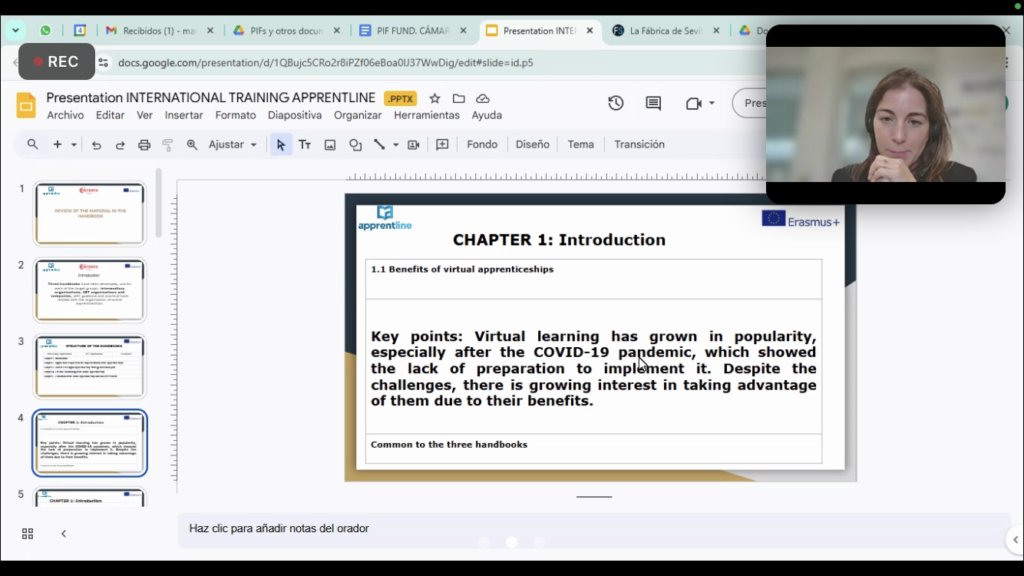Expand the new slide dropdown arrow
Viewport: 1024px width, 576px height.
[73, 145]
